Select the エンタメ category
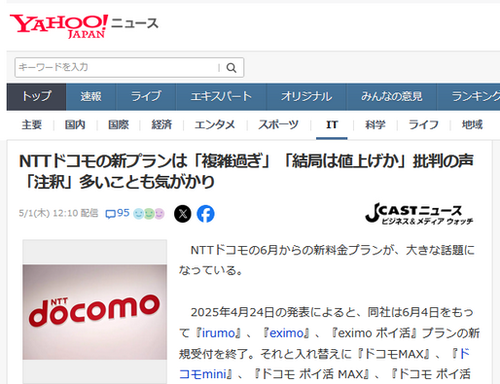Screen dimensions: 500x384 [215, 125]
